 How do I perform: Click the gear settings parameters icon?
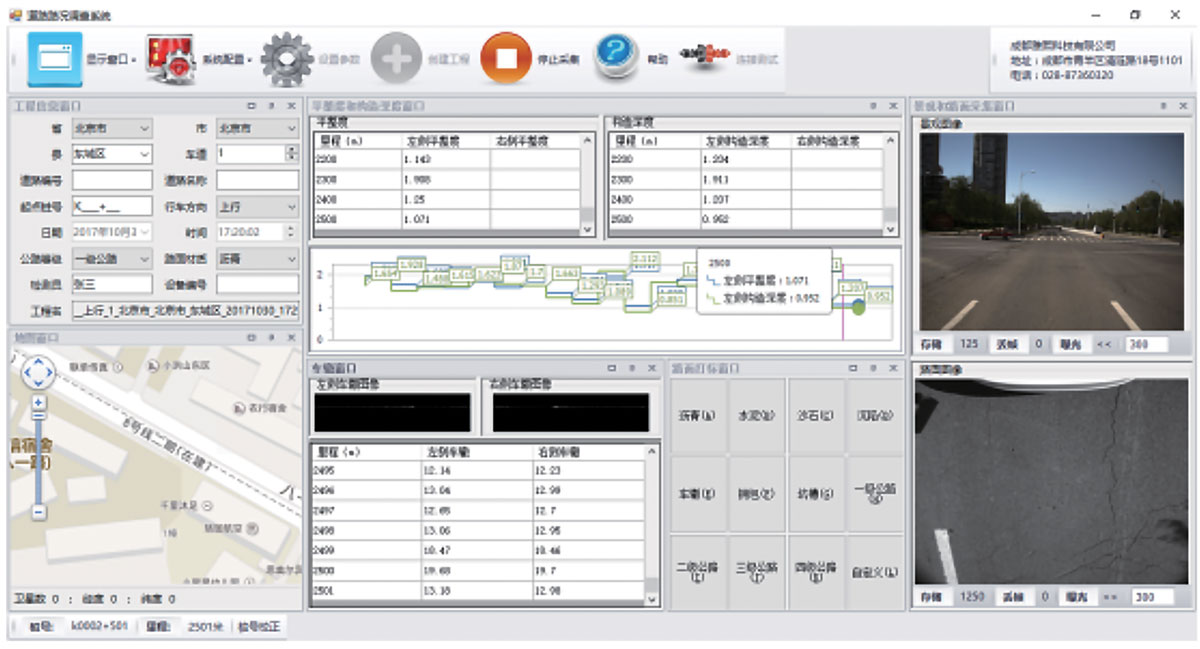(x=287, y=59)
